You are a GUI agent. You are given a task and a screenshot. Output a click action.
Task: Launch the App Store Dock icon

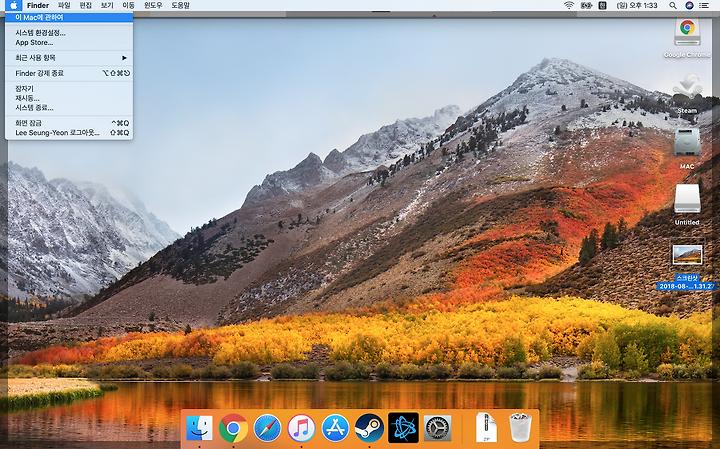pos(335,428)
